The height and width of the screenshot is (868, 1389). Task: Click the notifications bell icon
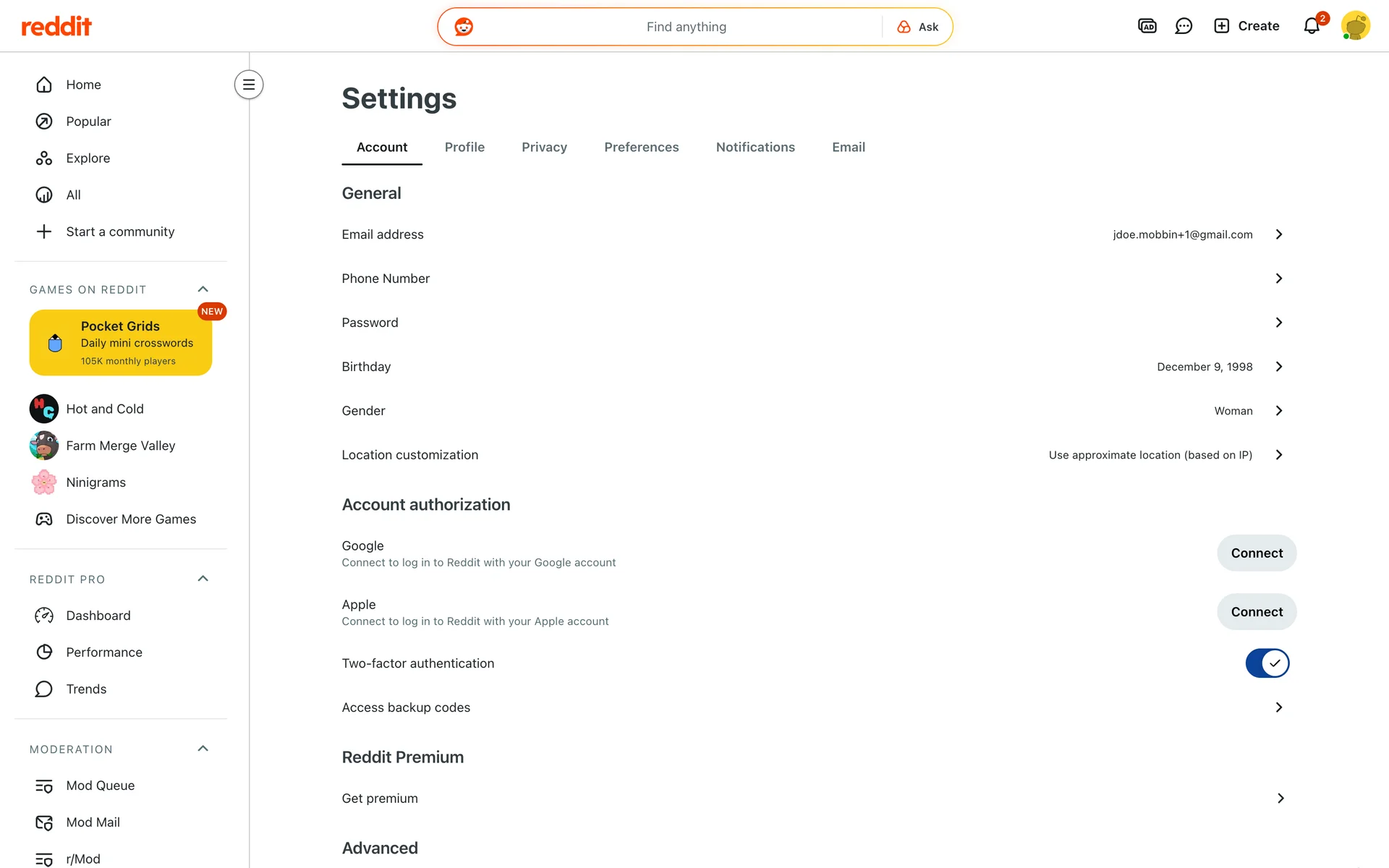(x=1312, y=27)
